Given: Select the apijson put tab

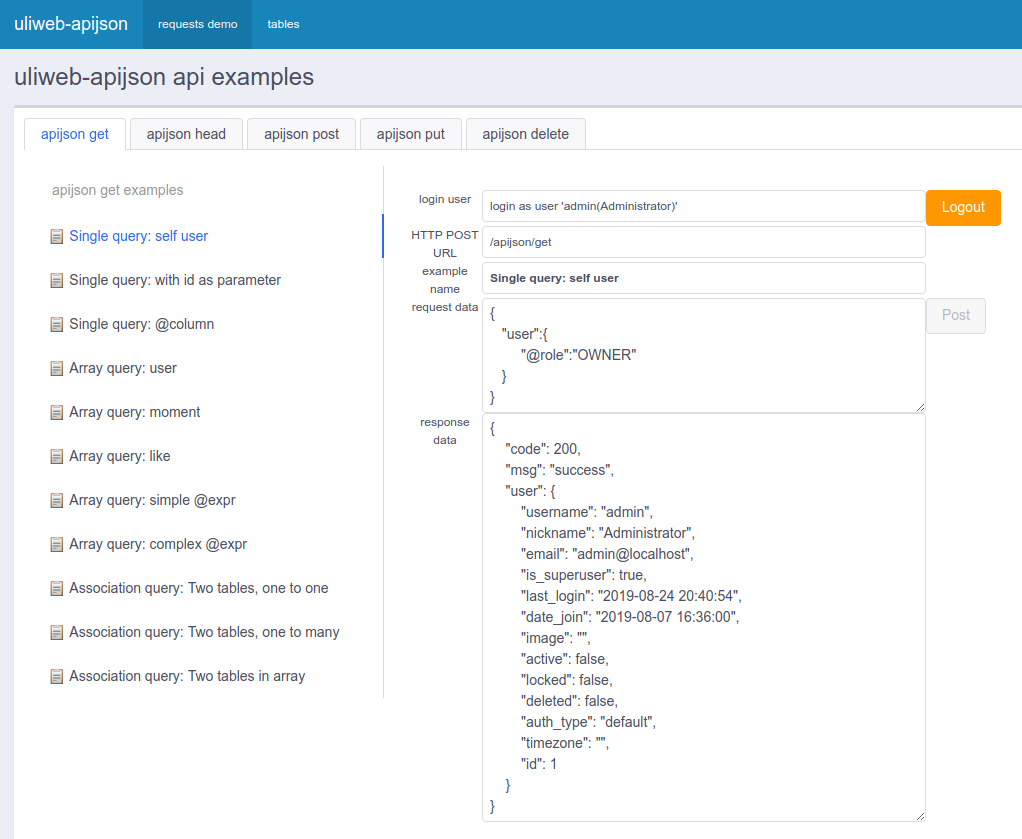Looking at the screenshot, I should (x=410, y=134).
